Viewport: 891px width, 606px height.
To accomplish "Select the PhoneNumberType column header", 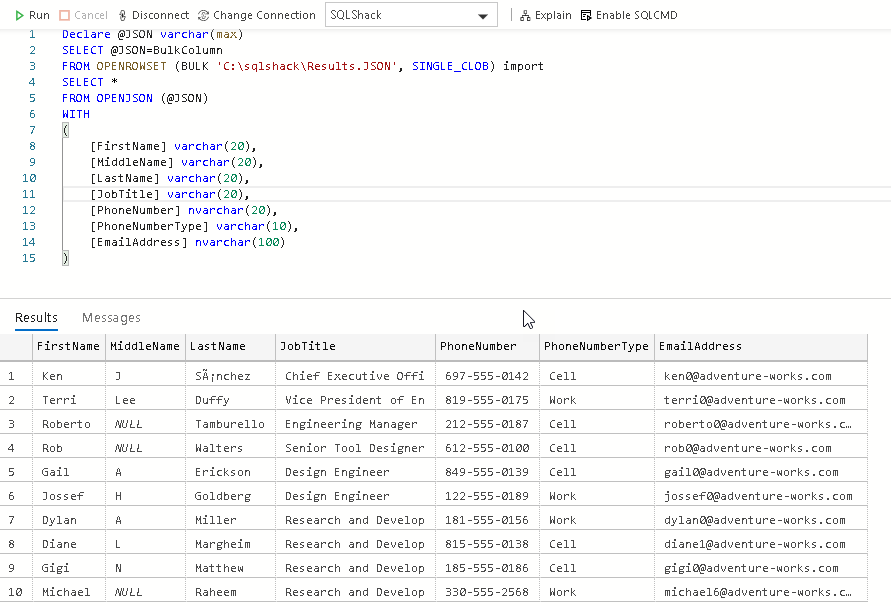I will (596, 347).
